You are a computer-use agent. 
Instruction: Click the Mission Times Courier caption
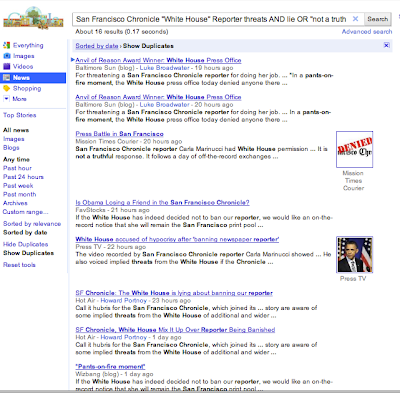click(x=353, y=181)
